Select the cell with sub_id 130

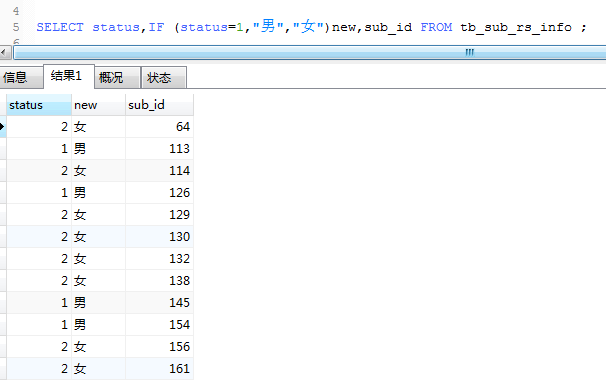coord(159,237)
